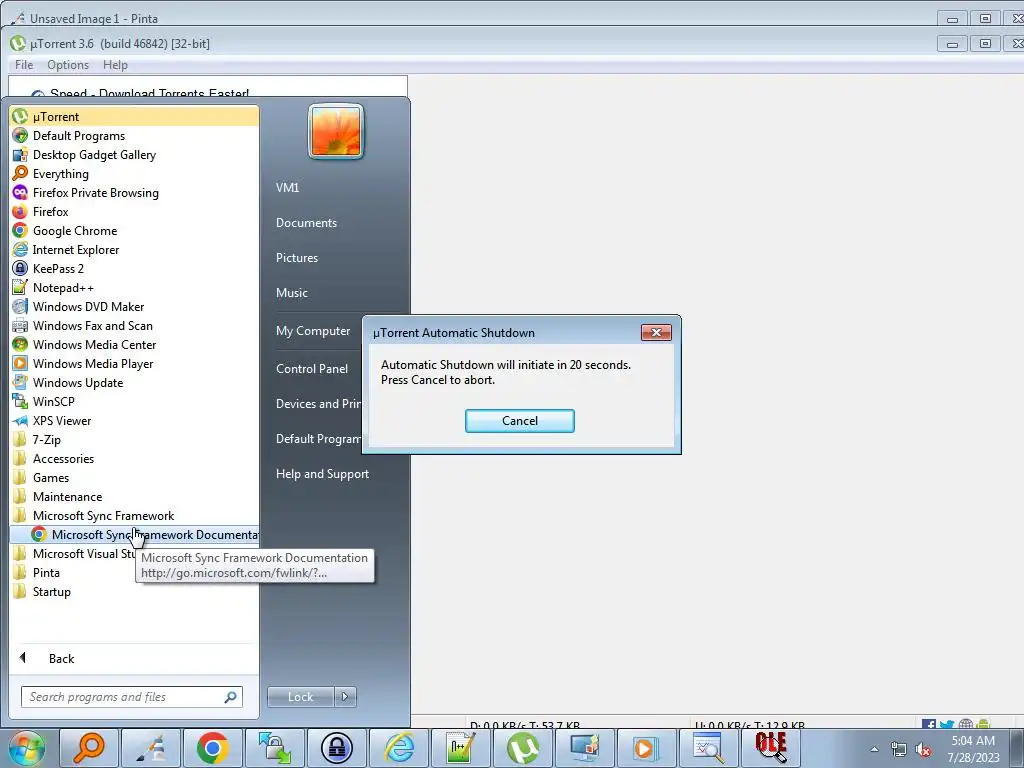Open Documents from the Start menu
This screenshot has width=1024, height=768.
pyautogui.click(x=306, y=223)
